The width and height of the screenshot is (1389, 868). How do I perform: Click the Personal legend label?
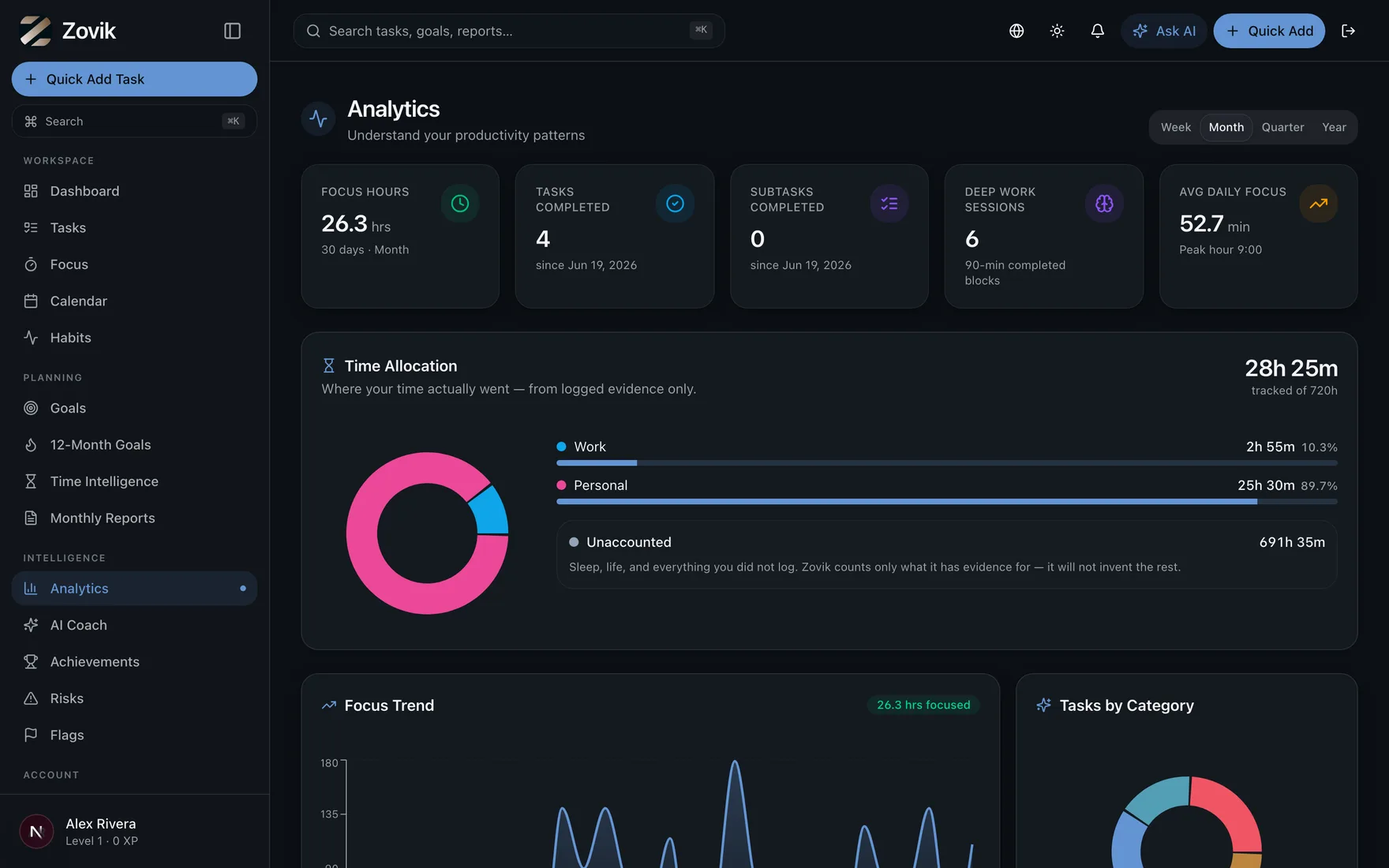point(601,485)
